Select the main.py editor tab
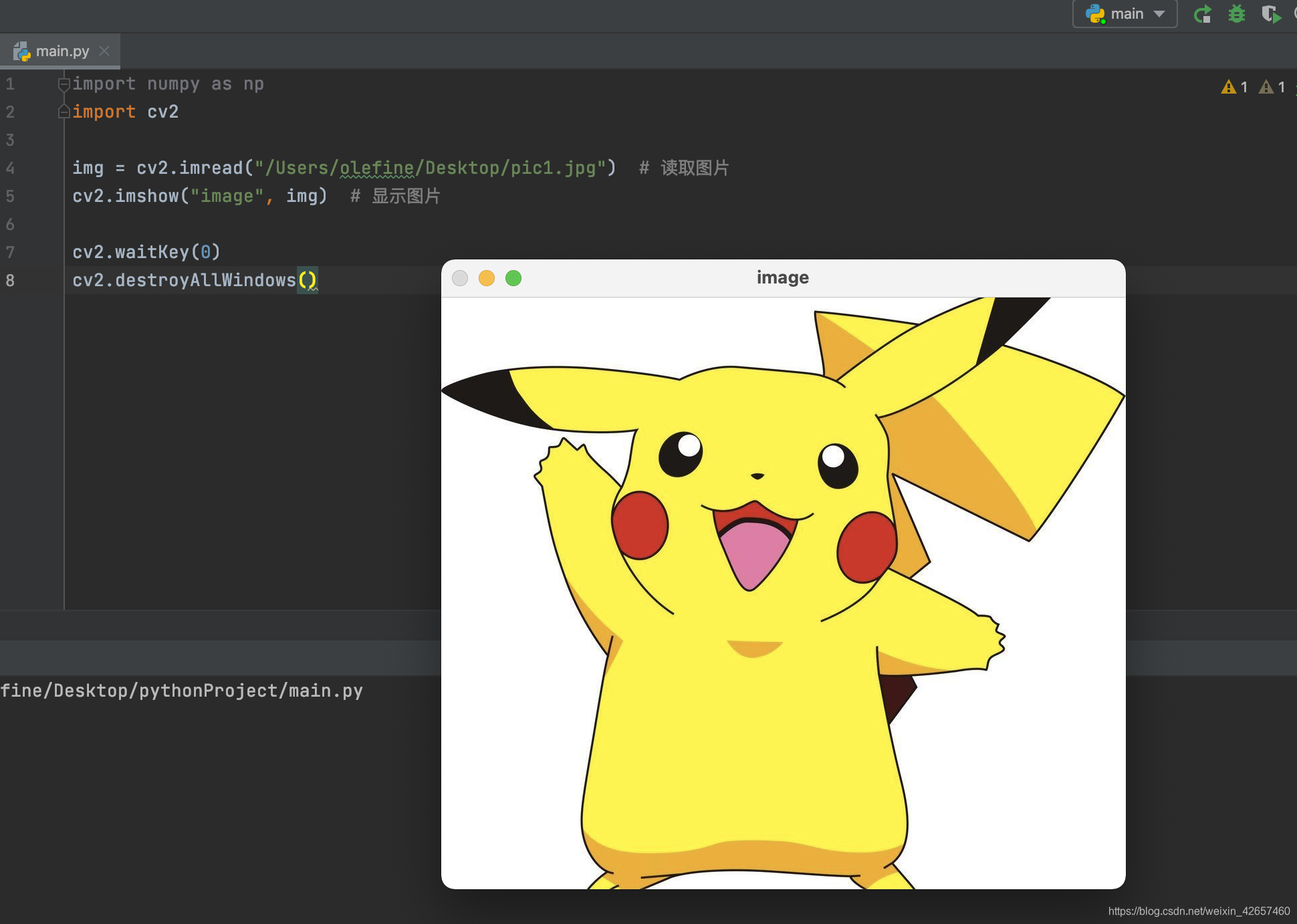The image size is (1297, 924). pos(62,51)
